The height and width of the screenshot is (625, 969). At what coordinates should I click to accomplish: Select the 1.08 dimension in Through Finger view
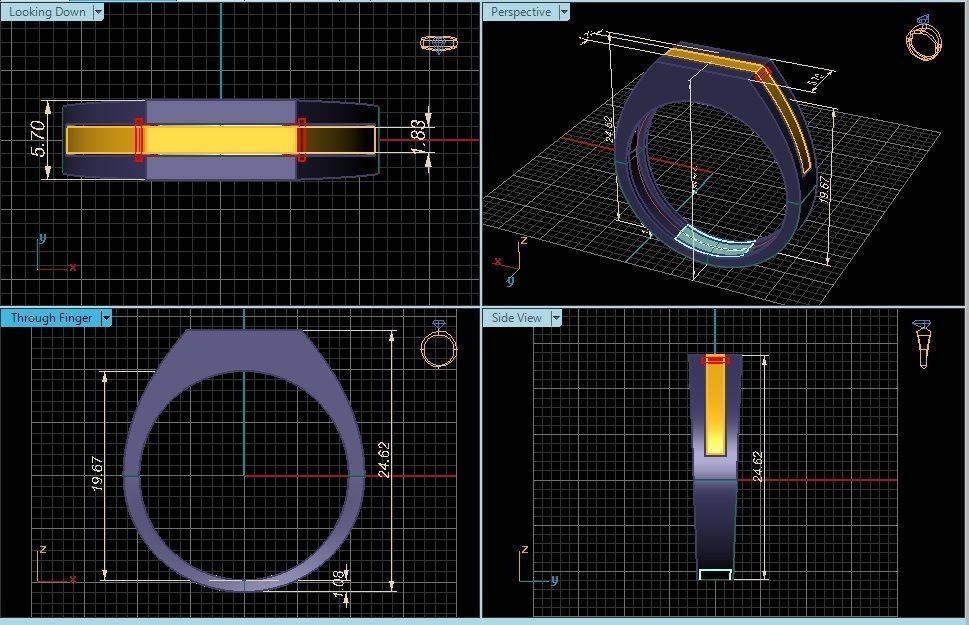point(339,584)
